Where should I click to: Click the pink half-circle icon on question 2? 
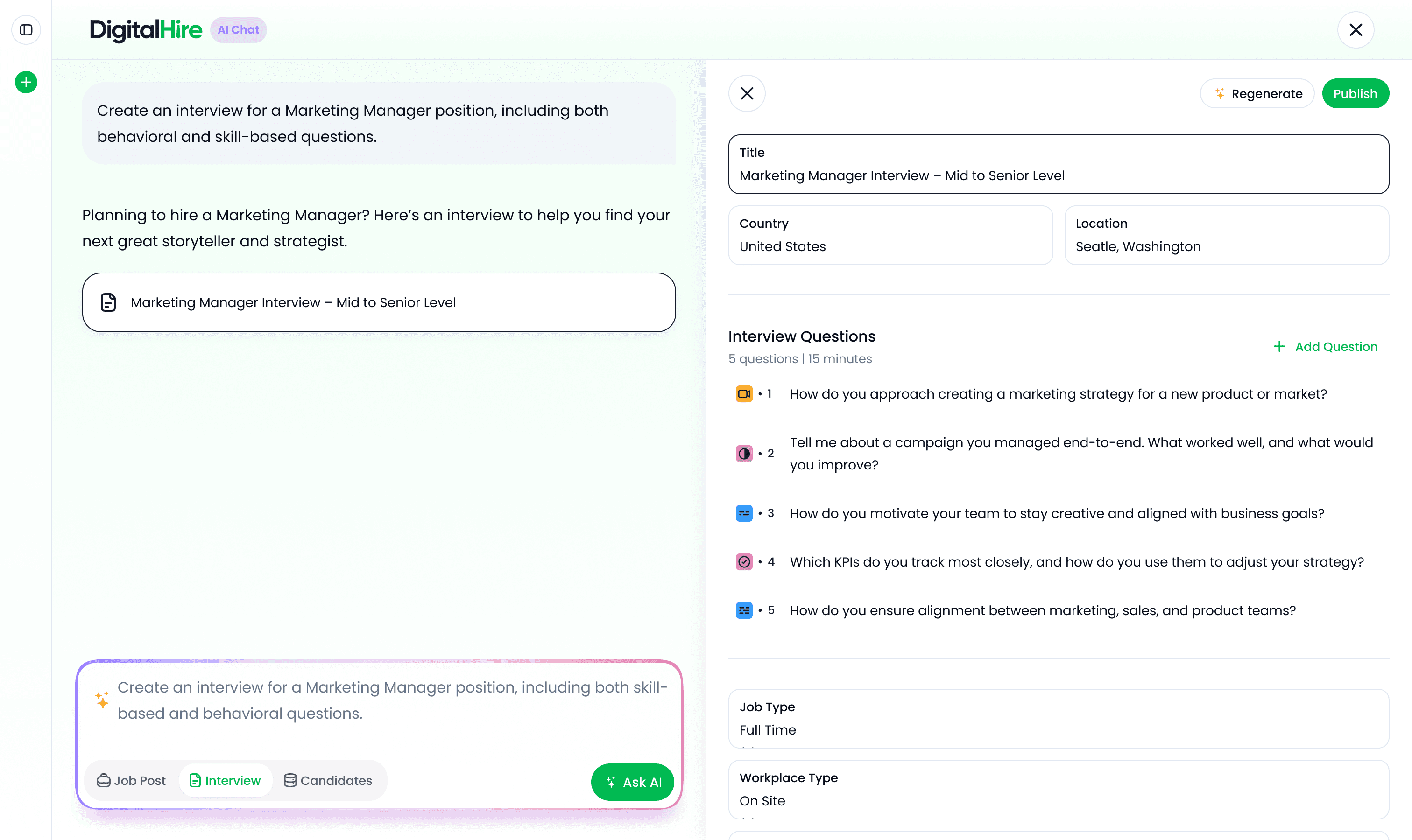coord(744,454)
